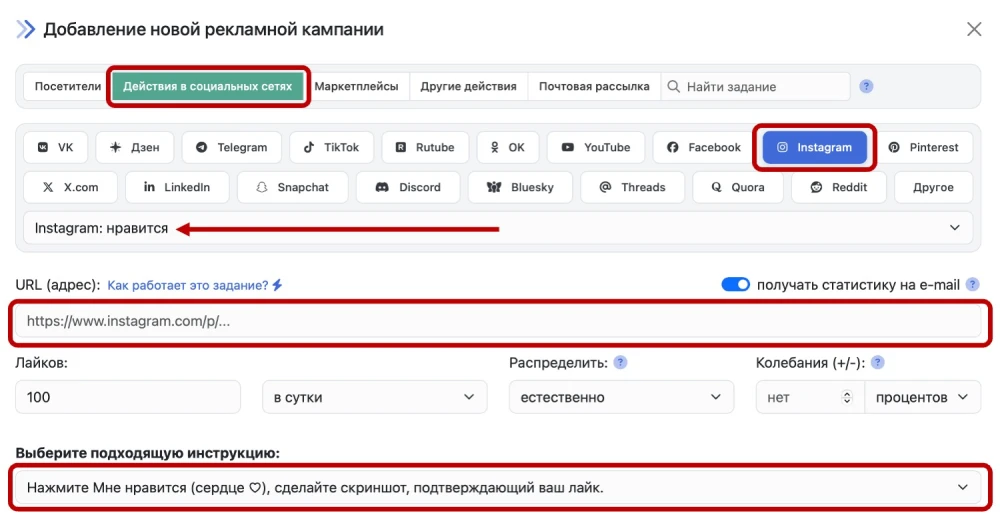Pick the YouTube network button
The height and width of the screenshot is (515, 1000).
pos(596,147)
